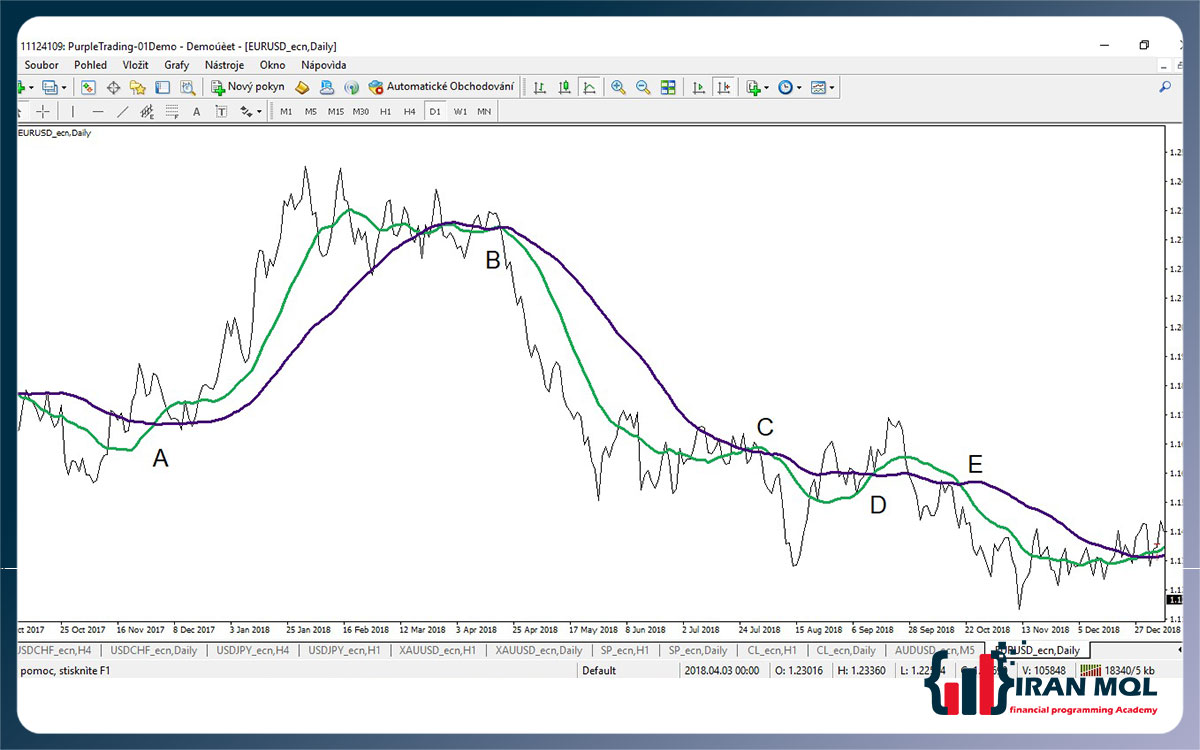Open the Okno menu
The width and height of the screenshot is (1200, 750).
click(x=272, y=65)
